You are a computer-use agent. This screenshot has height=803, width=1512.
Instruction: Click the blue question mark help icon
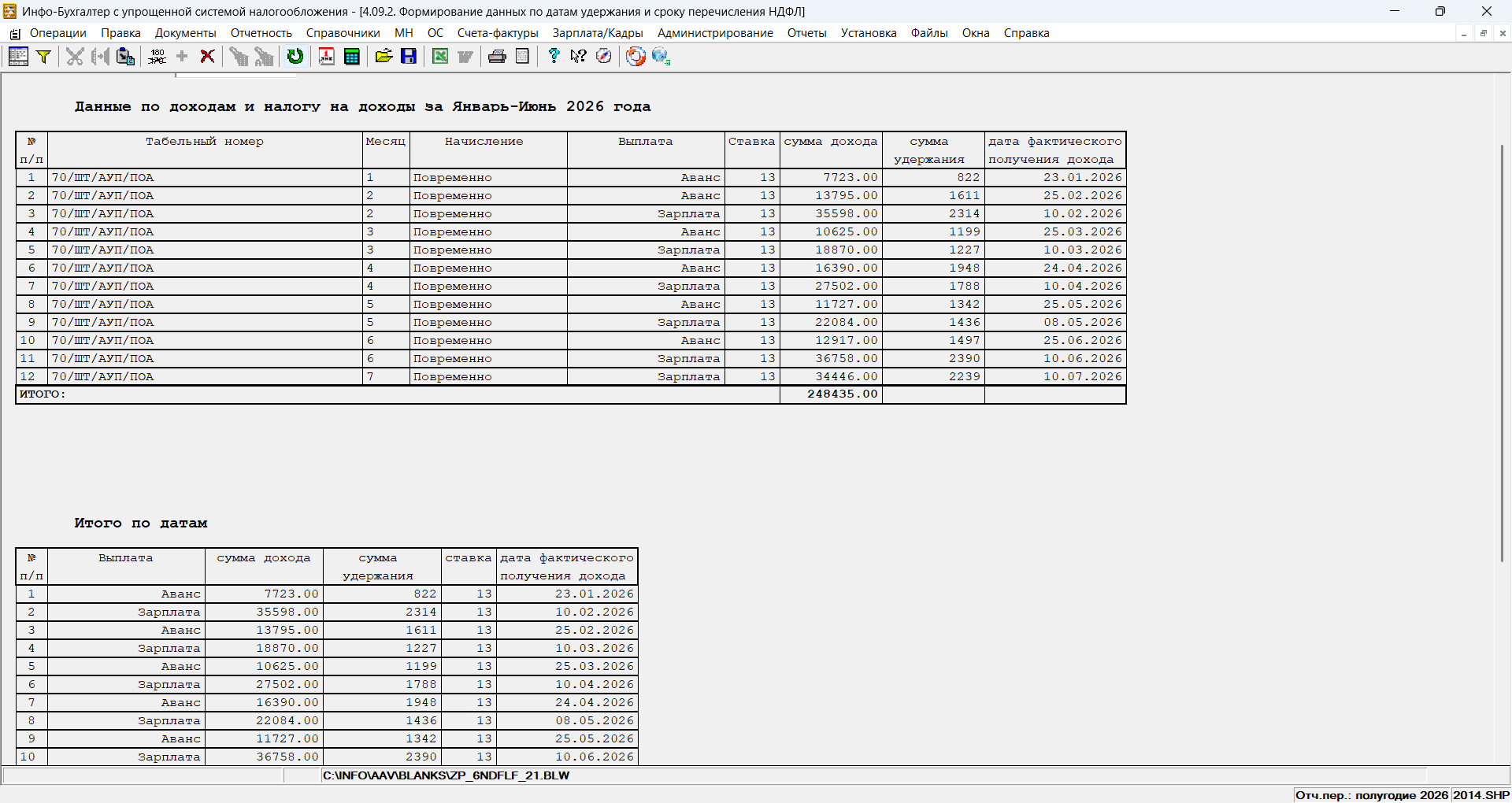pyautogui.click(x=554, y=57)
